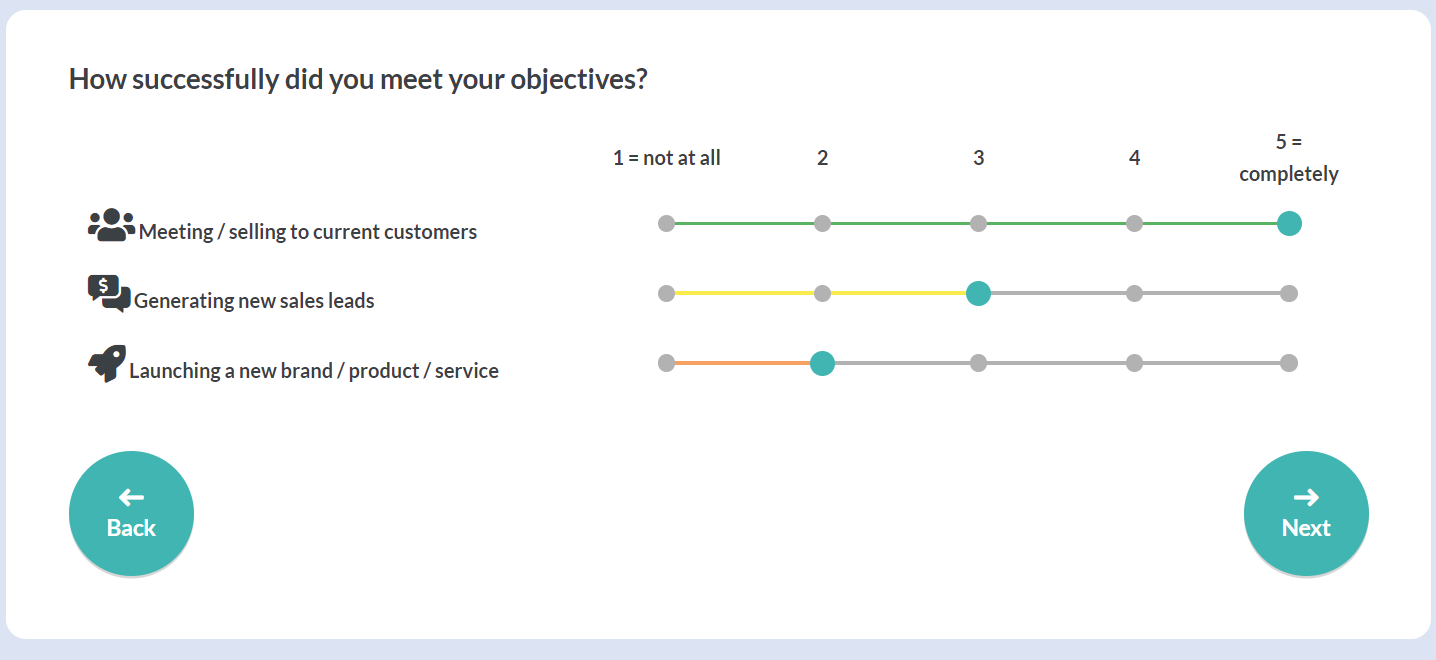Image resolution: width=1436 pixels, height=660 pixels.
Task: Click the right arrow in Next button
Action: (1306, 497)
